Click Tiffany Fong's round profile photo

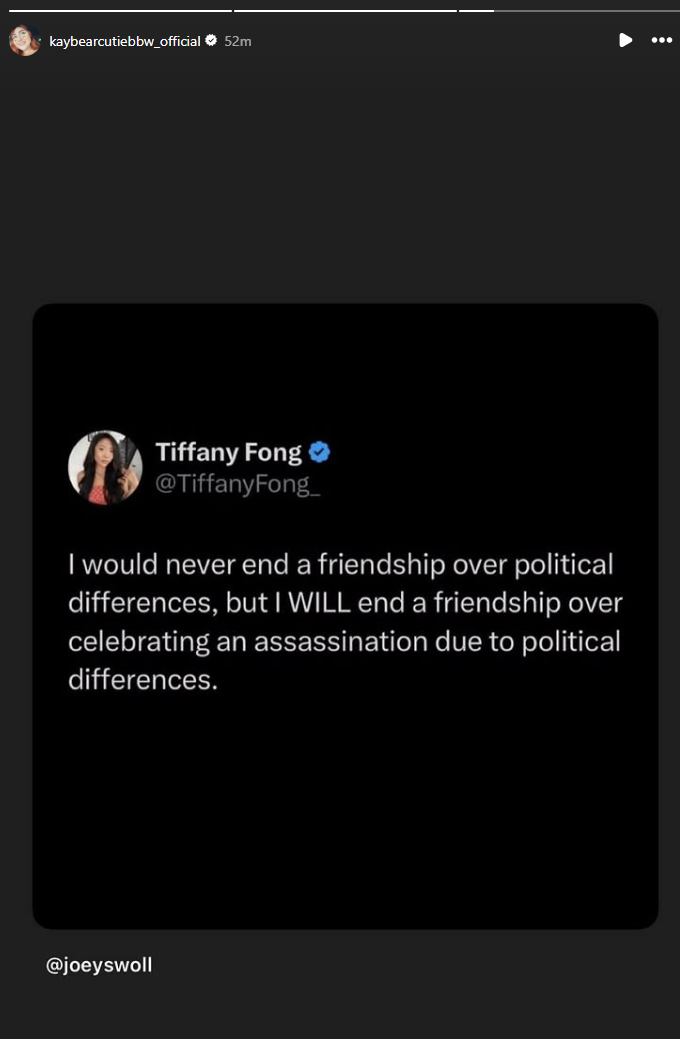pos(105,467)
